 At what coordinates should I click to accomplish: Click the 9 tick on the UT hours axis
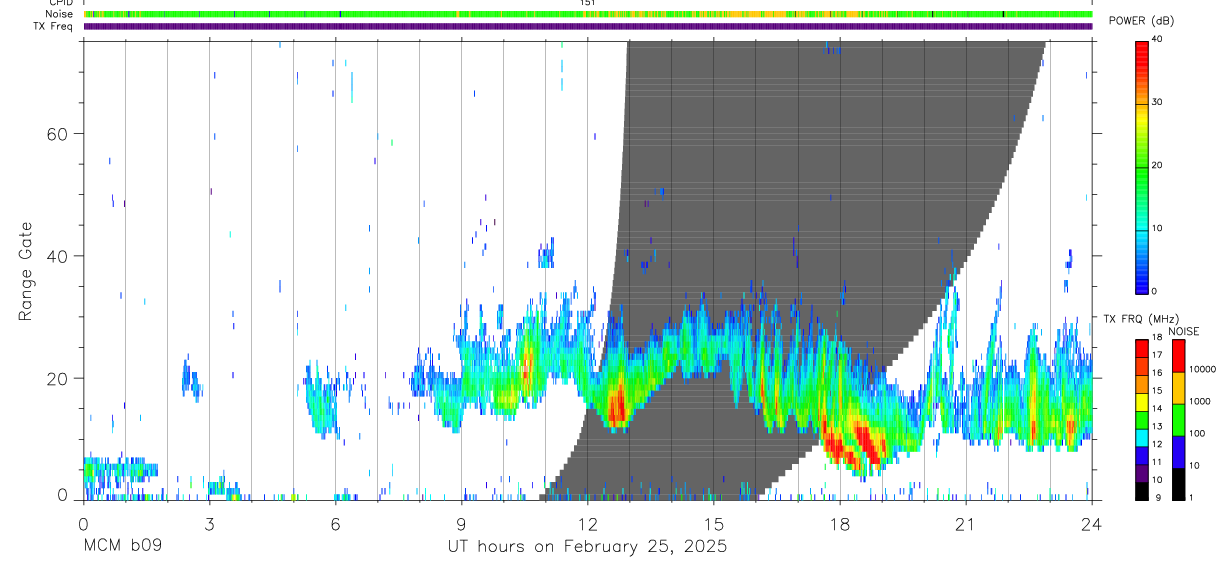461,524
